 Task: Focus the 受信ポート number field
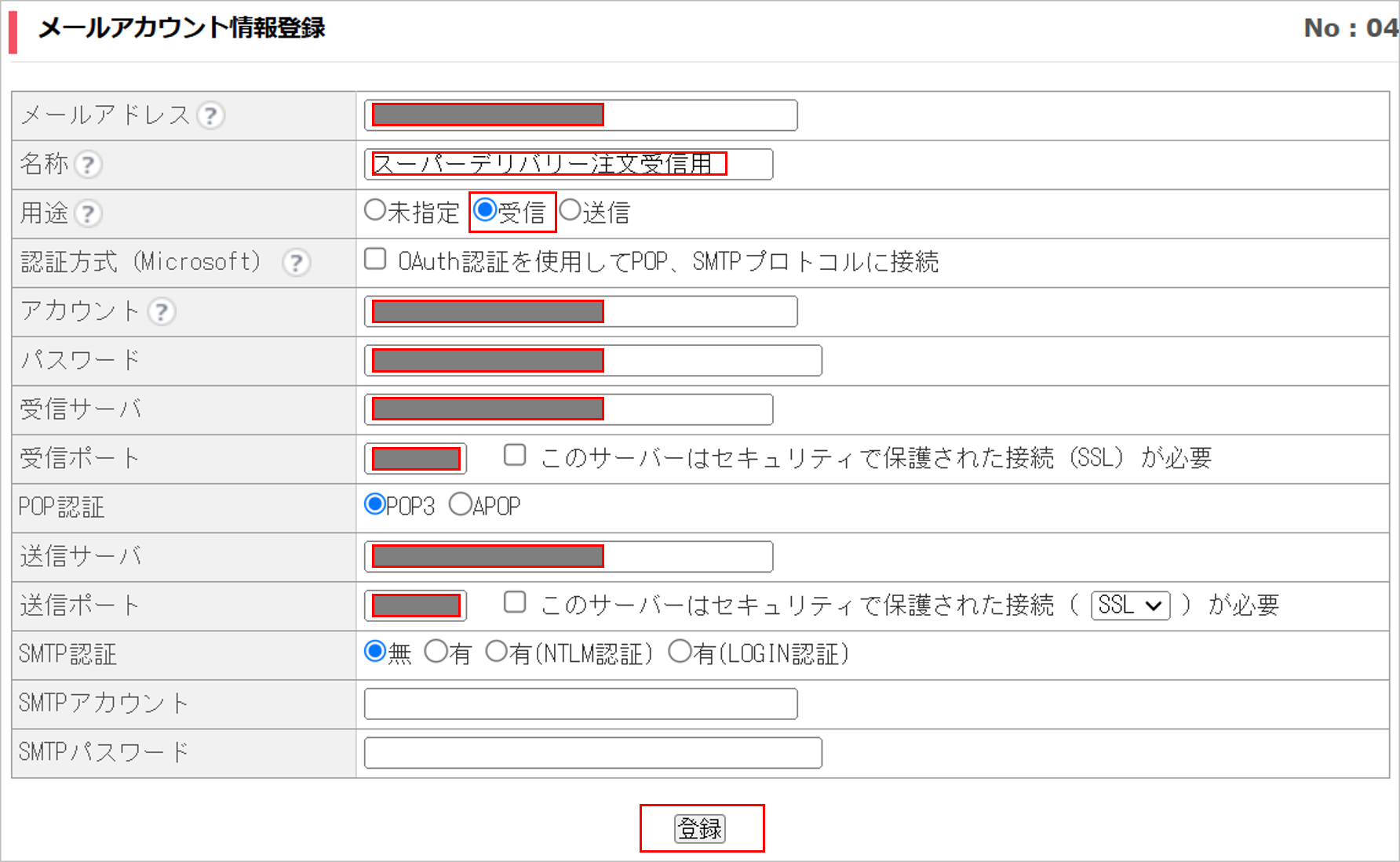[416, 459]
